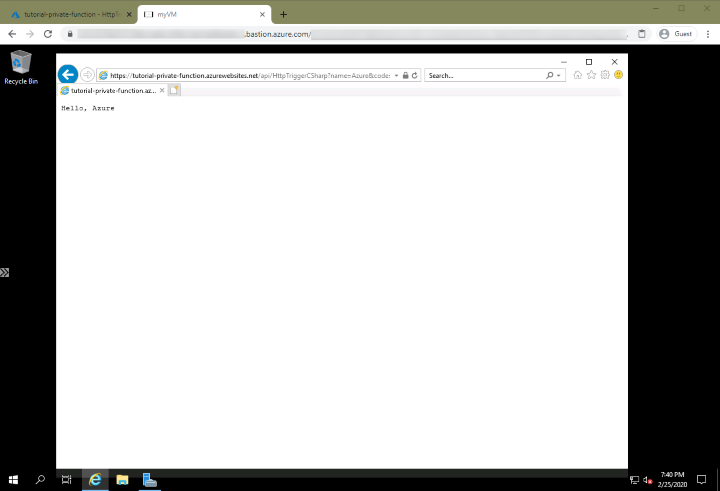Open a new tab in Internet Explorer
The image size is (720, 491).
[x=174, y=90]
